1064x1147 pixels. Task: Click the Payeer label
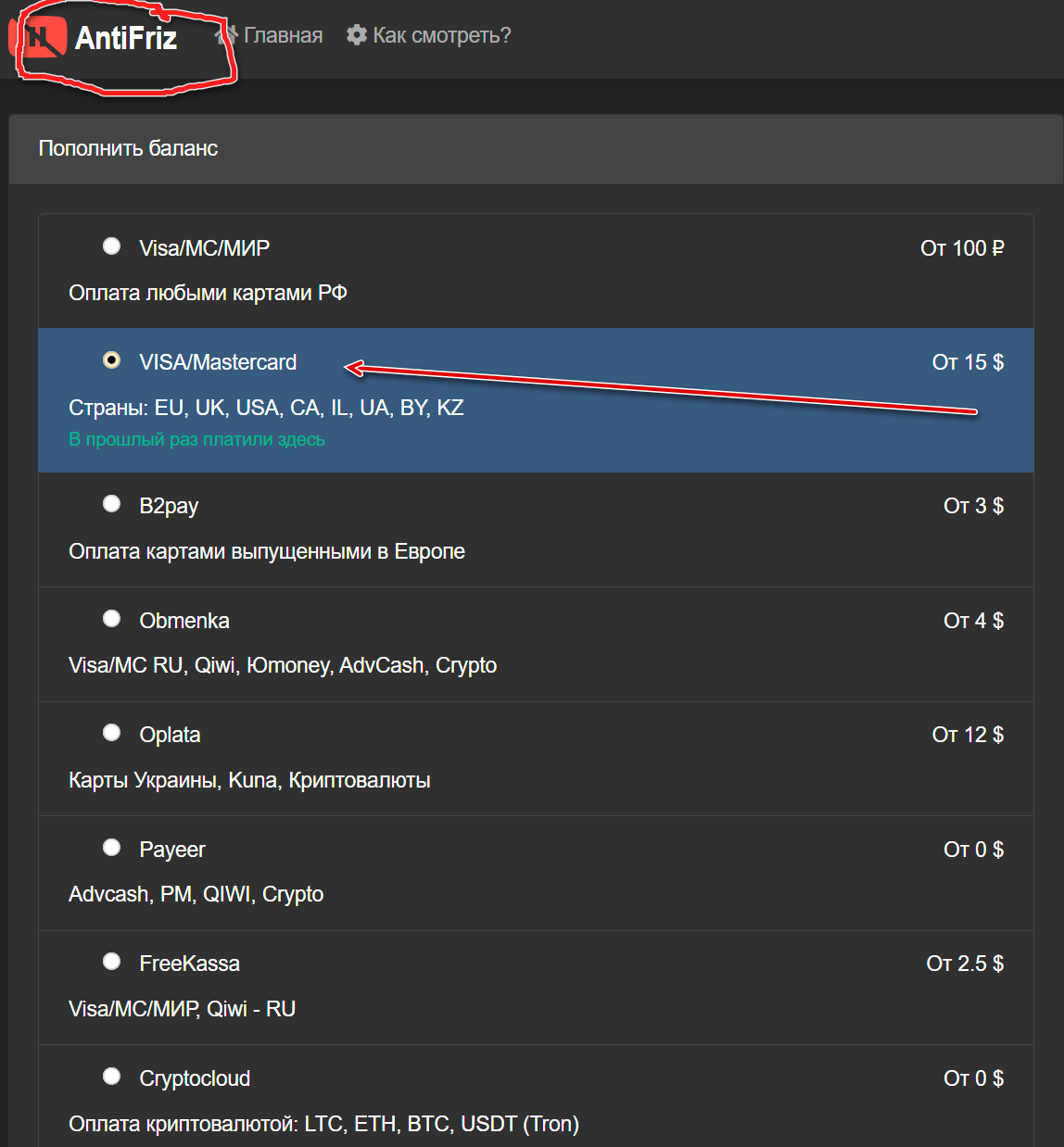(172, 851)
